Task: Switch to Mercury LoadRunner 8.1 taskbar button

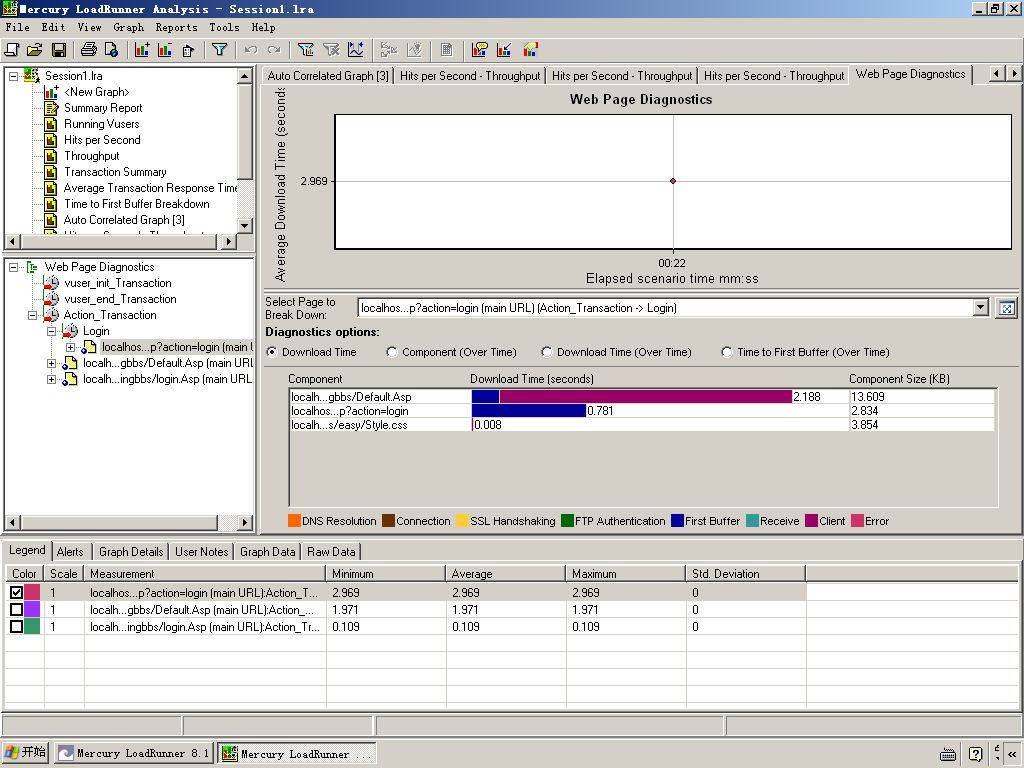Action: [x=134, y=753]
